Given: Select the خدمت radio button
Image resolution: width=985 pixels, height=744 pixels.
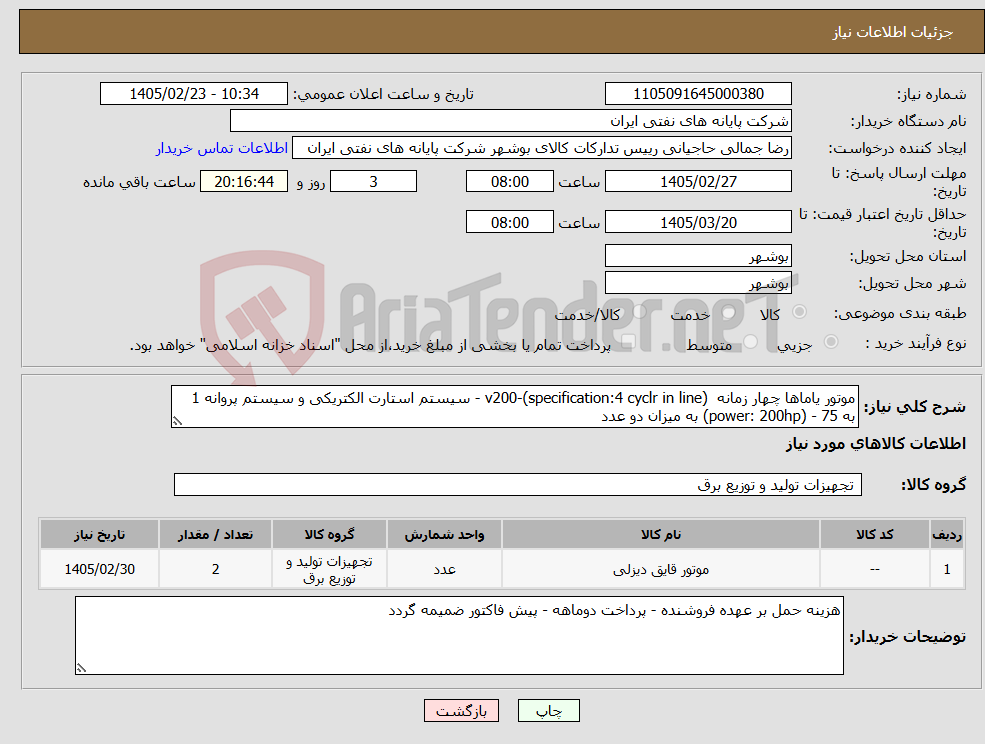Looking at the screenshot, I should point(729,312).
